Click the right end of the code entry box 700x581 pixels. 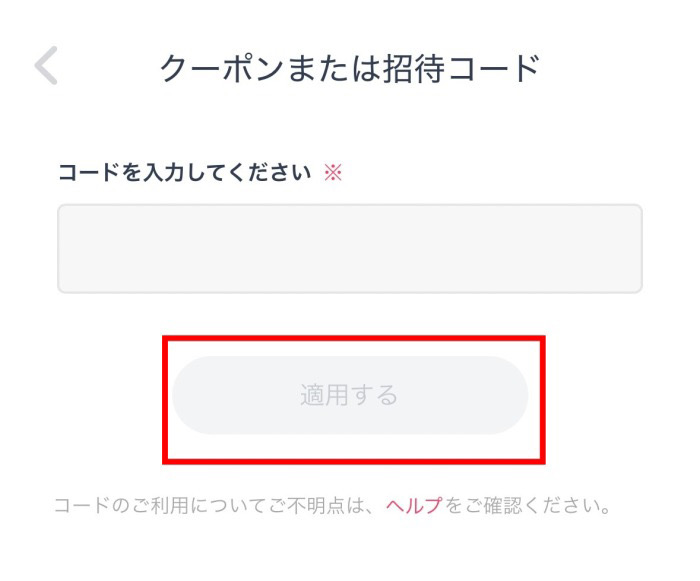(625, 249)
